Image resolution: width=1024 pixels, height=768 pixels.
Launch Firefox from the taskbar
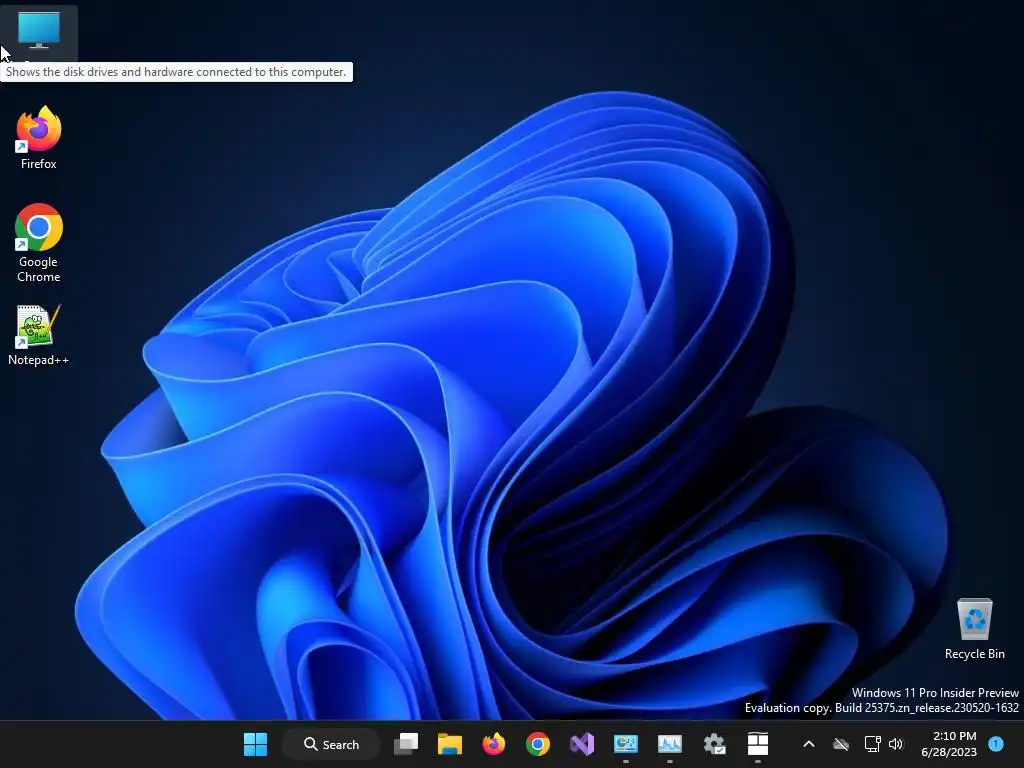(x=494, y=744)
